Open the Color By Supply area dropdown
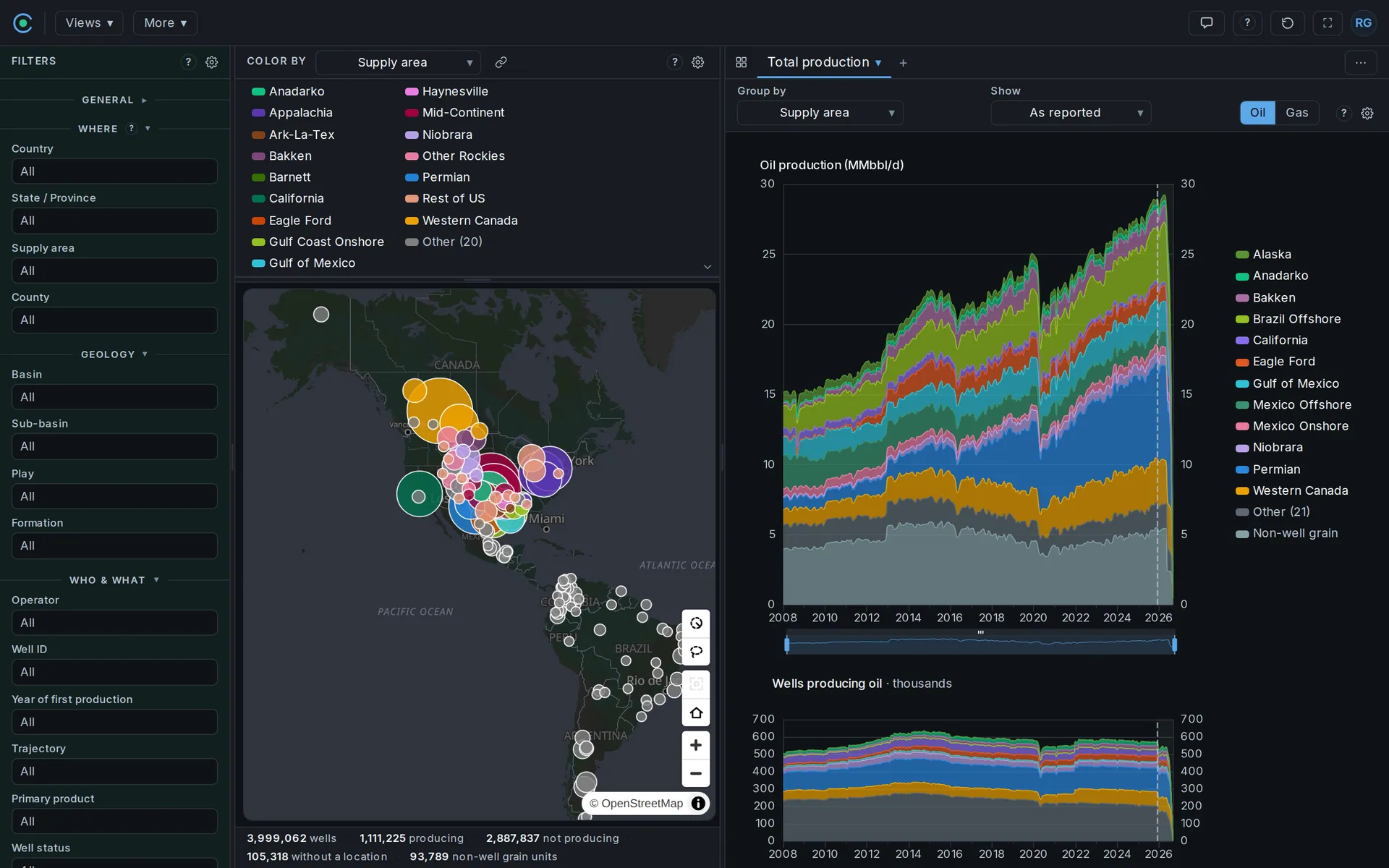1389x868 pixels. pos(398,62)
